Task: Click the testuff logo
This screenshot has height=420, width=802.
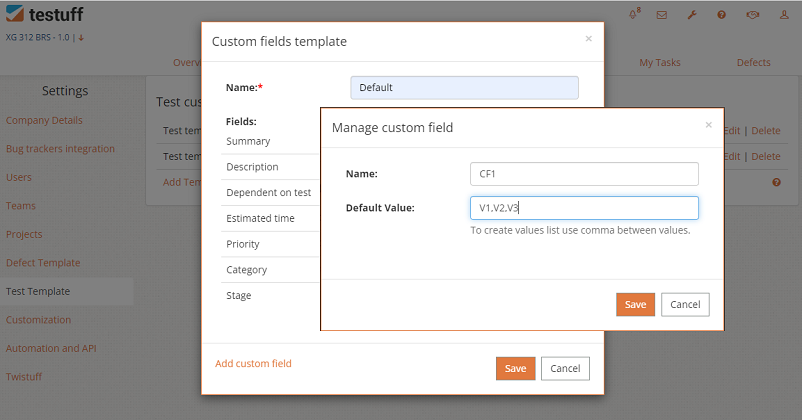Action: click(x=44, y=14)
